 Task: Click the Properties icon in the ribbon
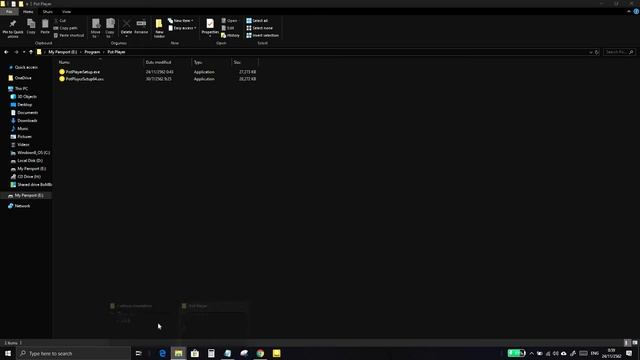pos(210,27)
